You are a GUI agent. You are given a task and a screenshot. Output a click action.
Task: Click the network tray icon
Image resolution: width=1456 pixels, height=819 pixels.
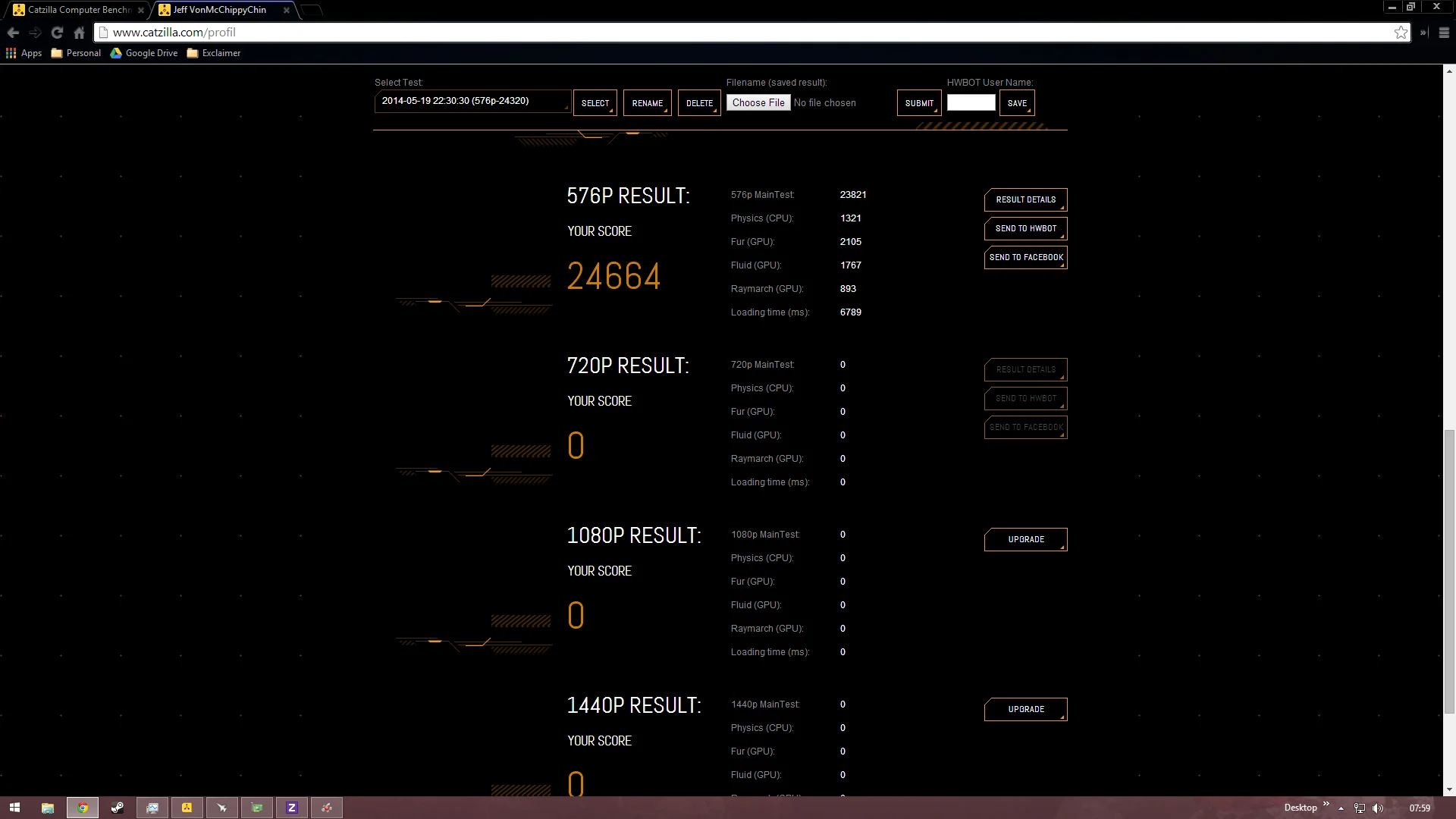(1360, 808)
